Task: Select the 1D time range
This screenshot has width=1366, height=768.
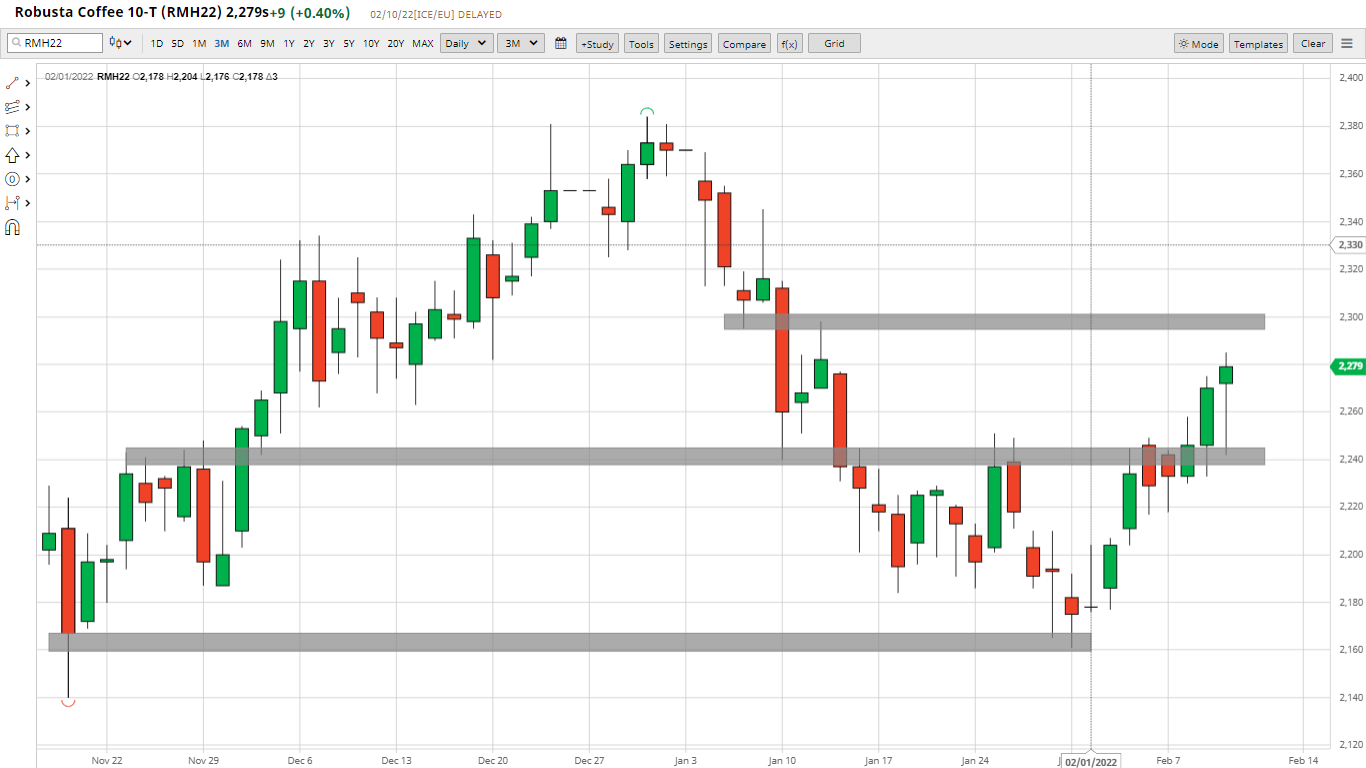Action: point(157,44)
